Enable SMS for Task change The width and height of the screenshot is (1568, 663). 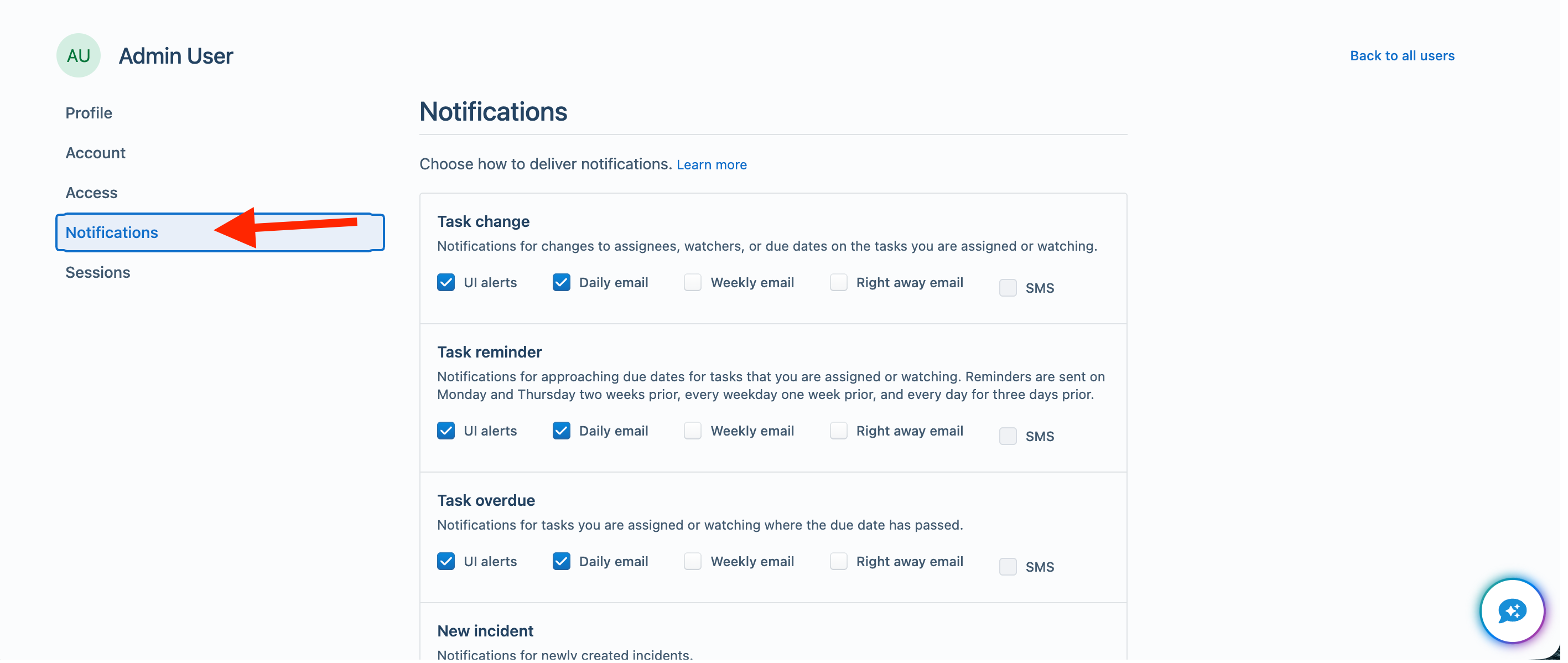(1008, 288)
